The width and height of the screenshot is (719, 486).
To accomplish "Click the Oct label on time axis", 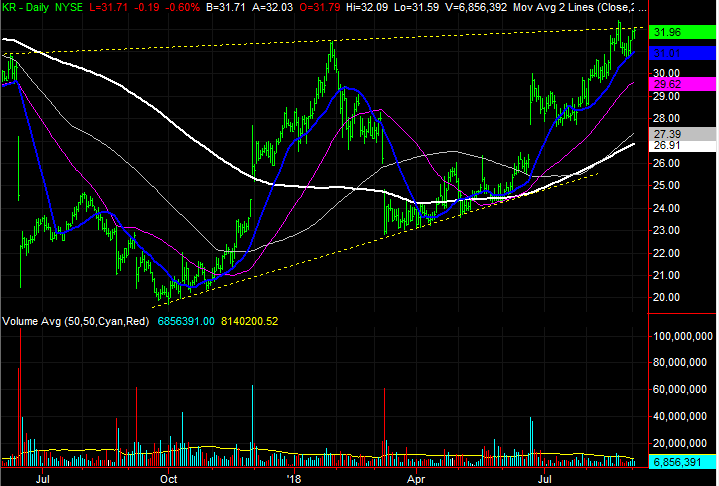I will coord(168,479).
